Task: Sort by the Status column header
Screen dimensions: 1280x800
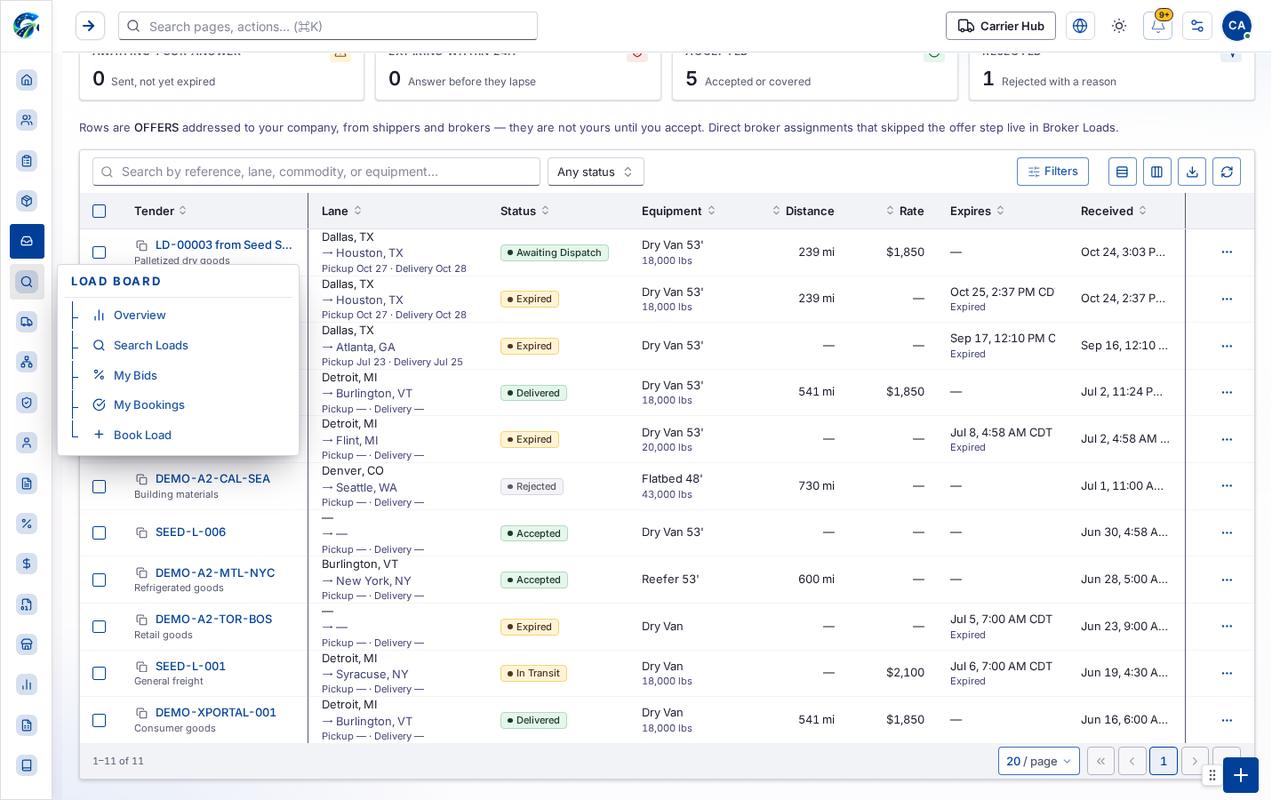Action: click(525, 211)
